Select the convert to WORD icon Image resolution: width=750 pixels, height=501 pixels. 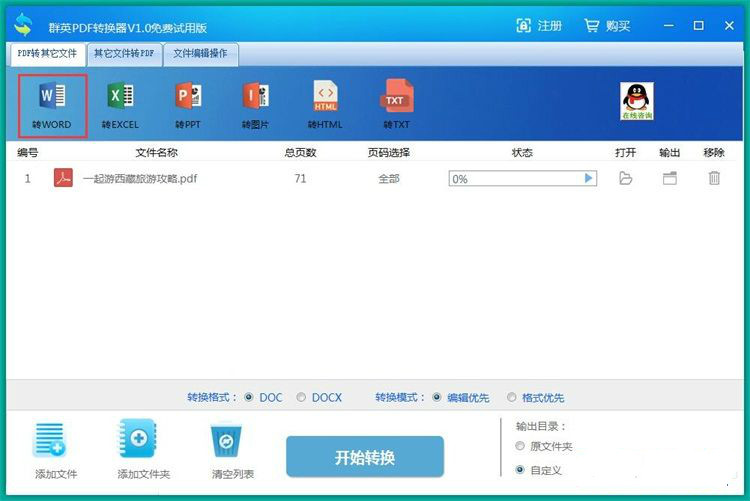pyautogui.click(x=52, y=106)
